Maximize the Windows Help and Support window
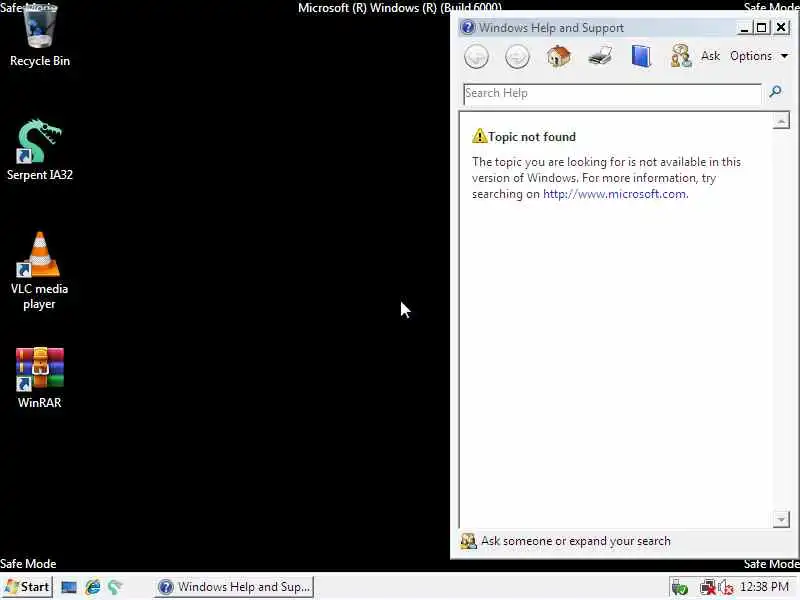The width and height of the screenshot is (800, 600). pos(762,28)
